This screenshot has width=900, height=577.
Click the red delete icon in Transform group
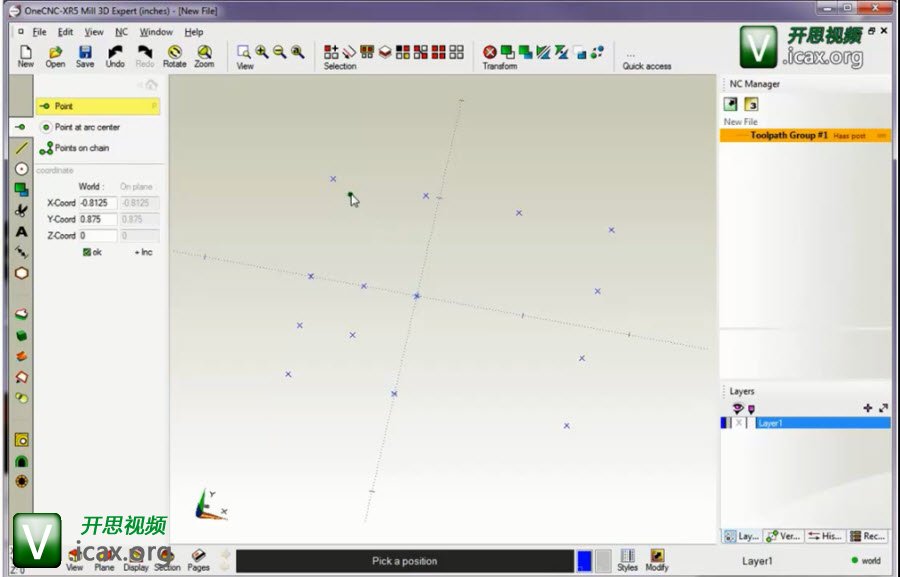[490, 52]
